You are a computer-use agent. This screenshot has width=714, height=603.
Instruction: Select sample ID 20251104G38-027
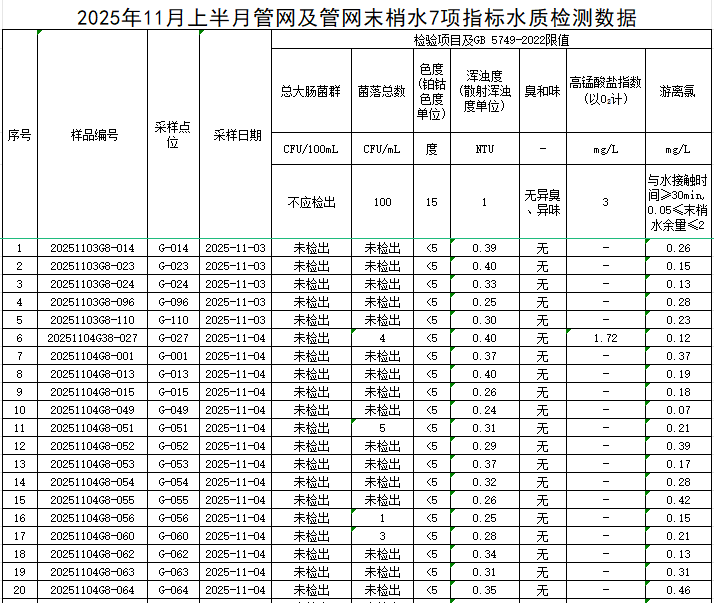click(x=92, y=338)
